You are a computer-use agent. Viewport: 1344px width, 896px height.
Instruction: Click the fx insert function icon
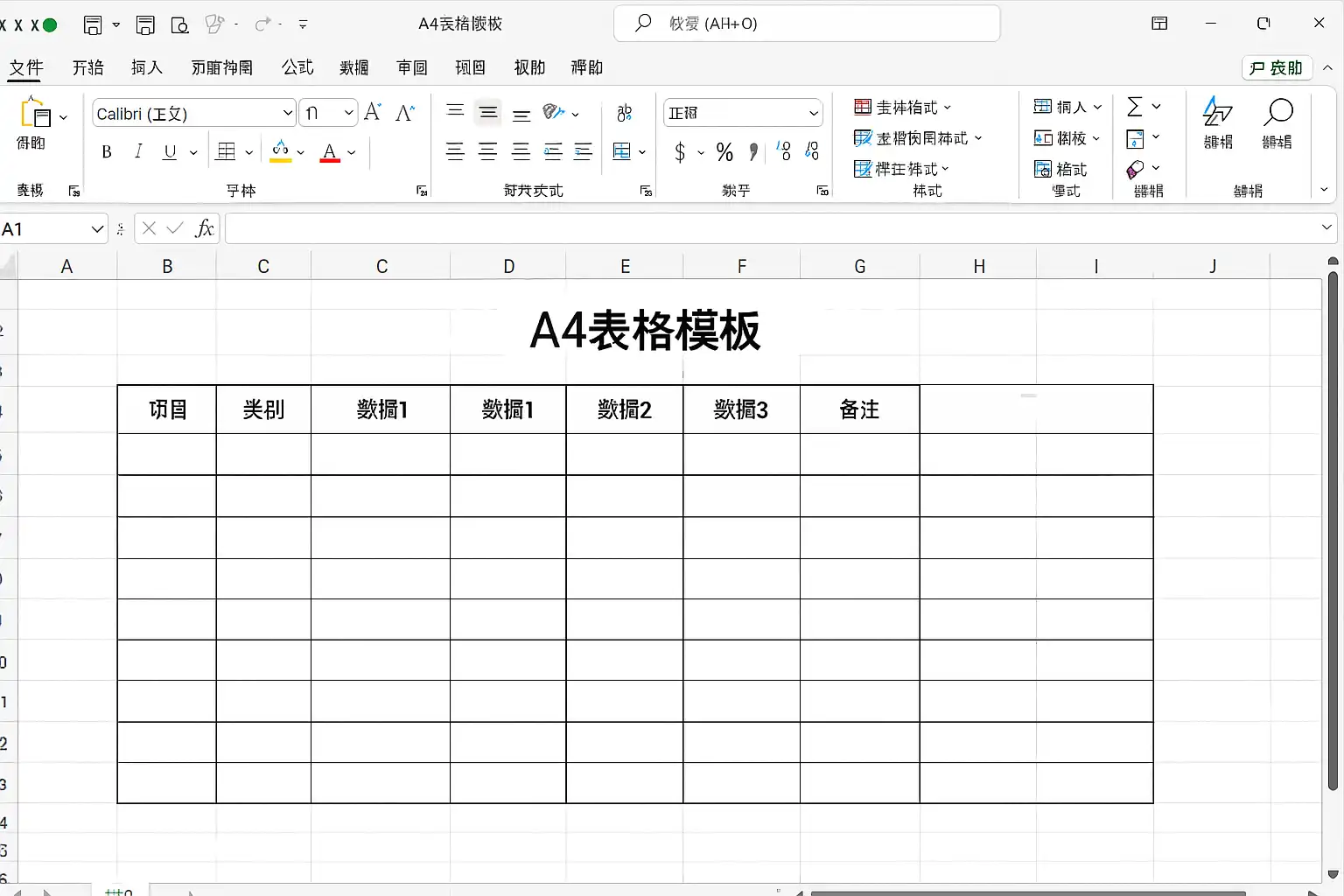204,228
